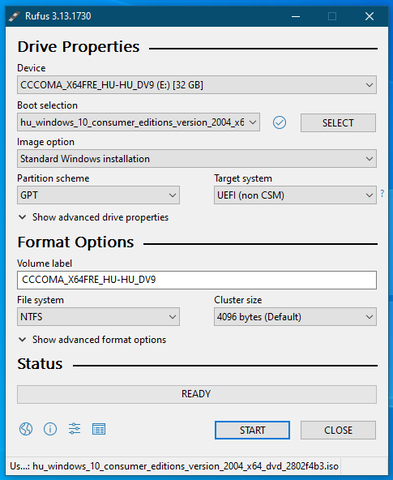Image resolution: width=393 pixels, height=480 pixels.
Task: Click the Rufus 3.13.1730 title text
Action: (58, 16)
